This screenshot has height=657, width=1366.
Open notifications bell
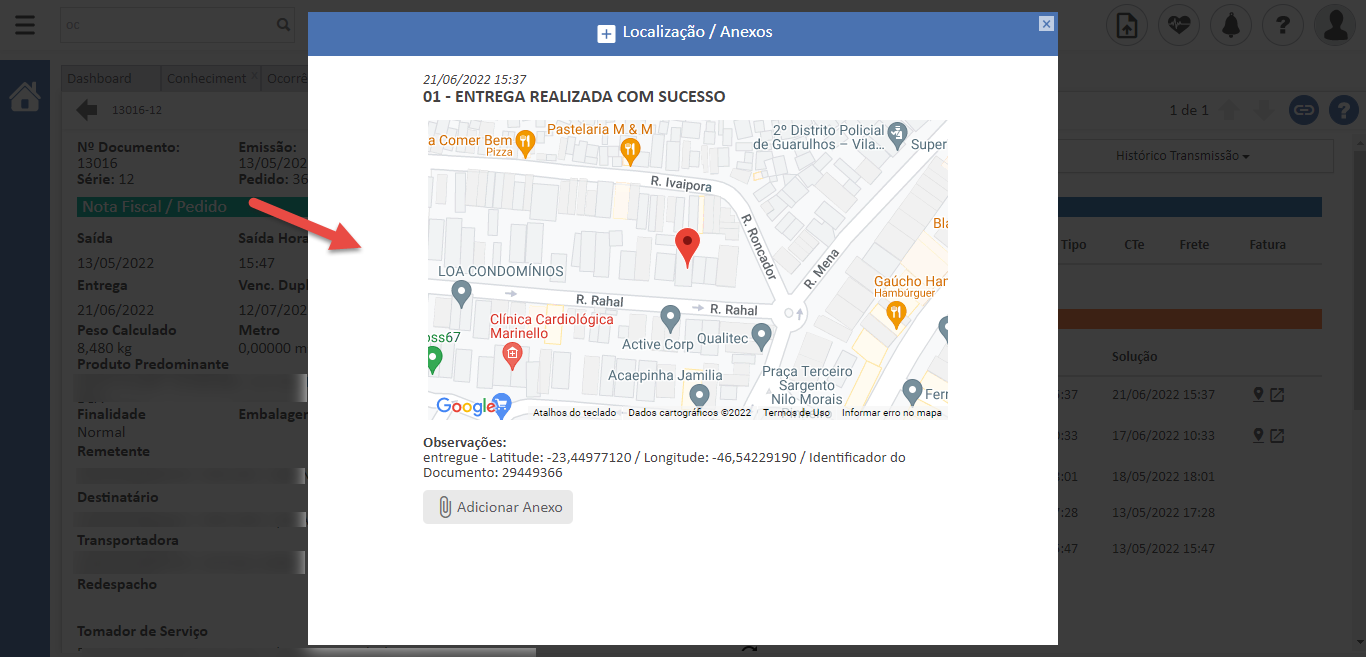[x=1231, y=26]
